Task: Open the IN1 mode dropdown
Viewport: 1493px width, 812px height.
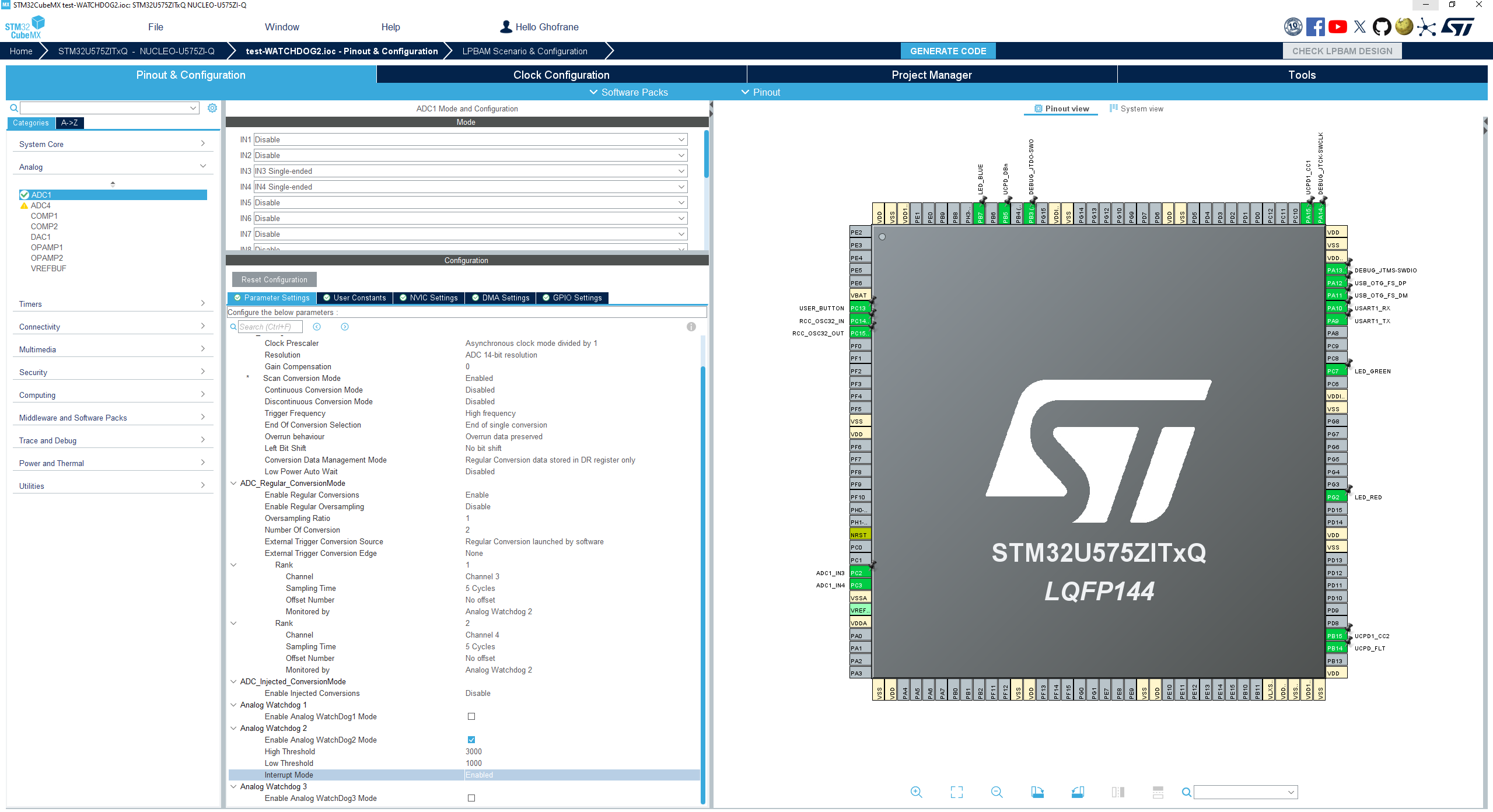Action: 680,139
